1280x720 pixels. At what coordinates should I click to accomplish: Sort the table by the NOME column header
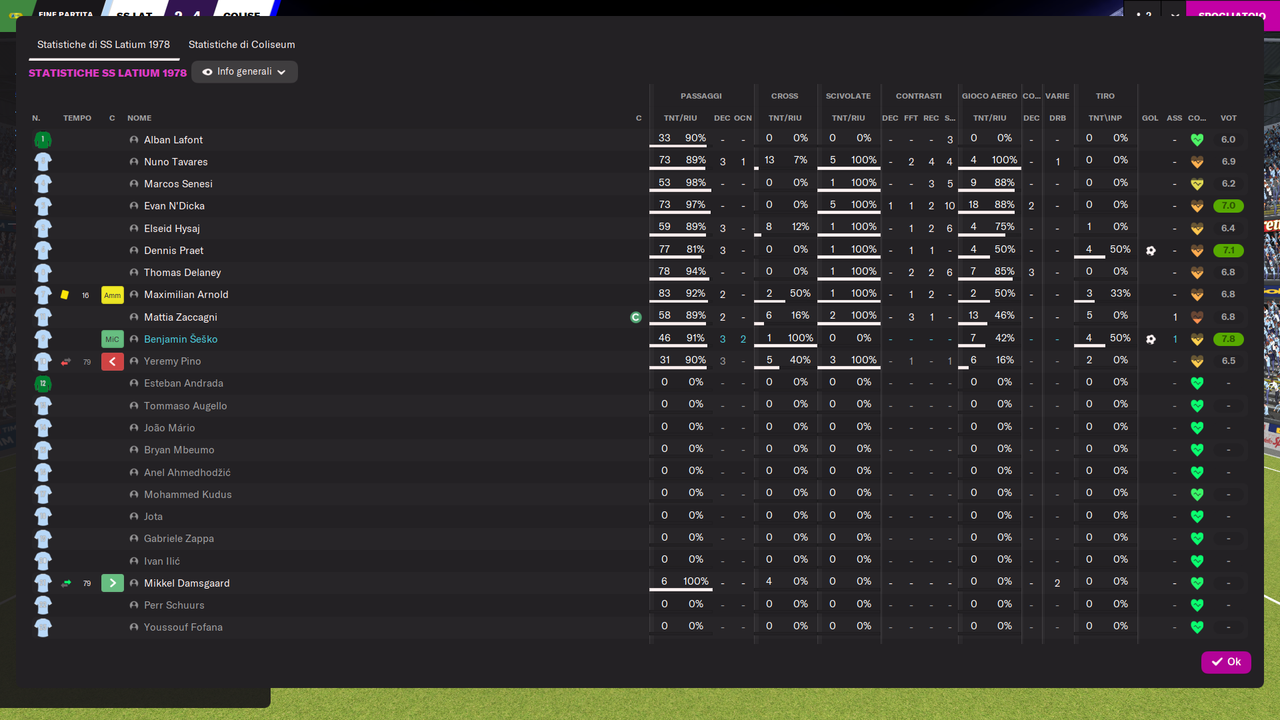[139, 118]
